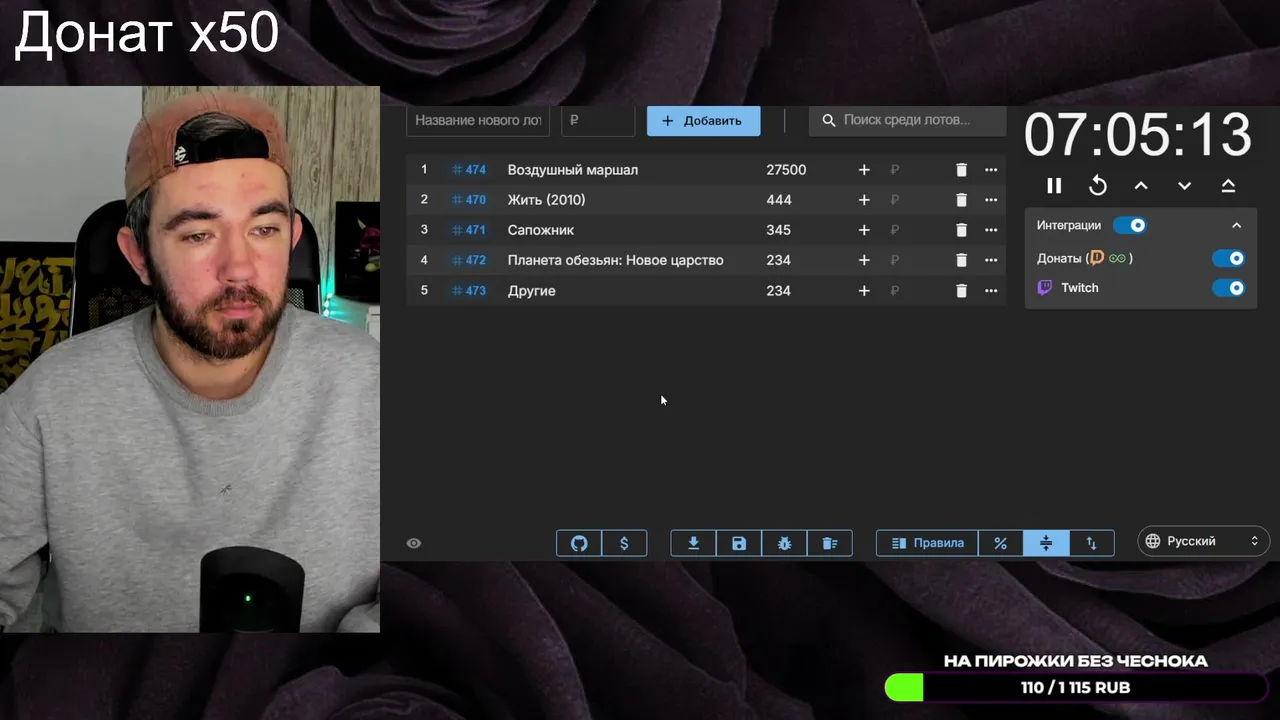Image resolution: width=1280 pixels, height=720 pixels.
Task: Decrease timer with down chevron
Action: click(1185, 186)
